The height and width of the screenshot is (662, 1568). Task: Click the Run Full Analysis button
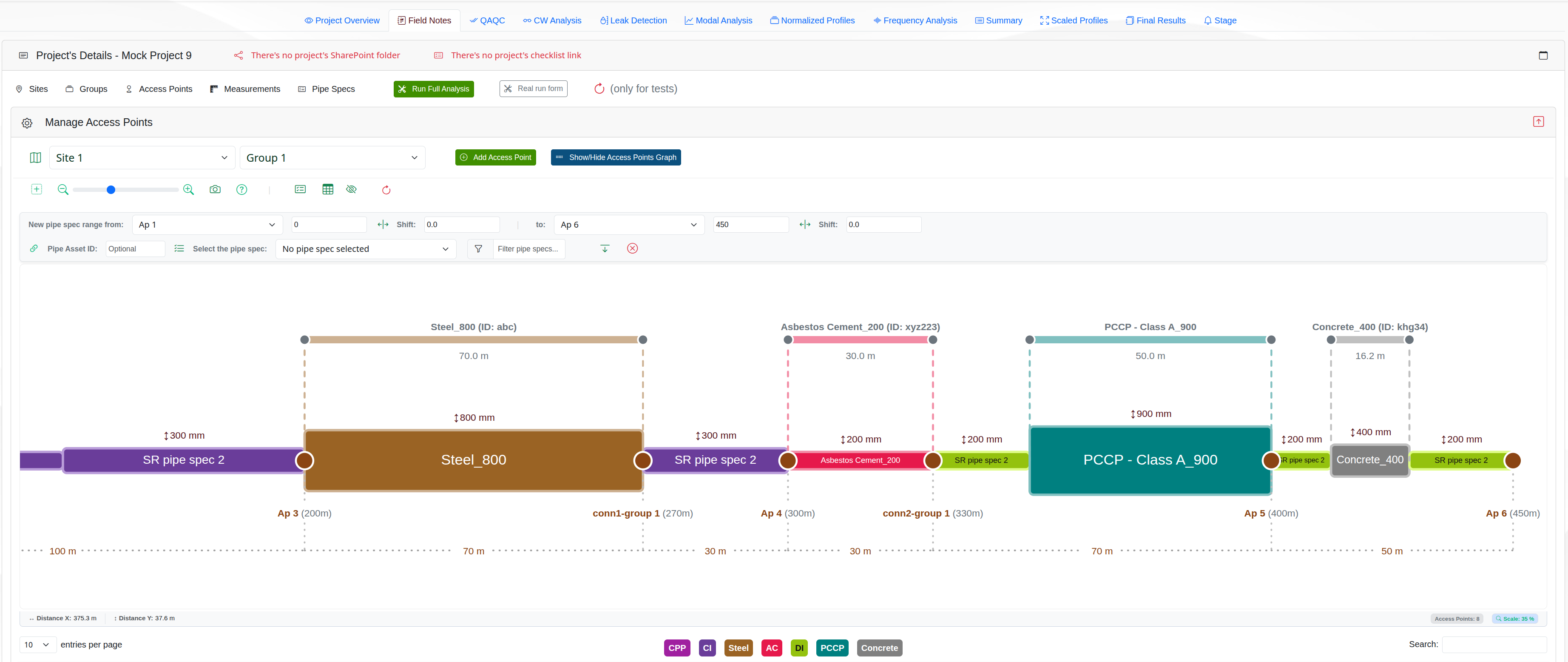(x=433, y=89)
